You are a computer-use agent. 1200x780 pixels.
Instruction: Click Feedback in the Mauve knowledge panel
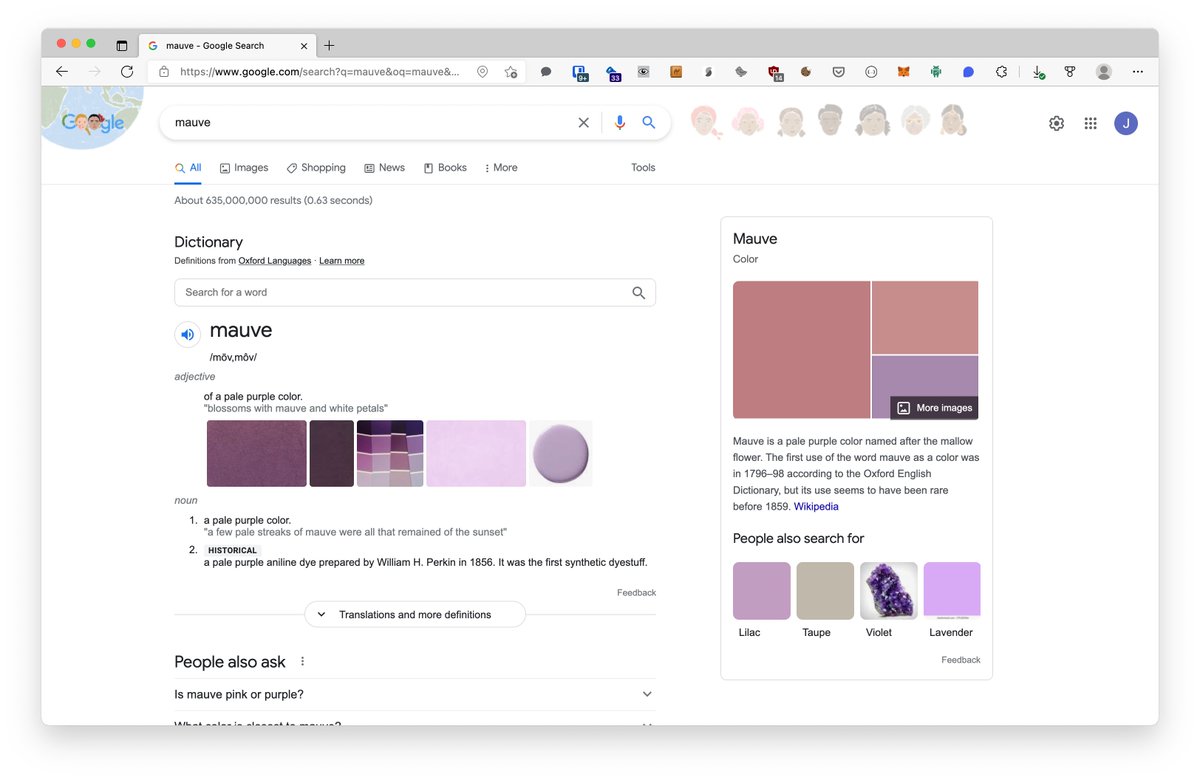pyautogui.click(x=961, y=660)
